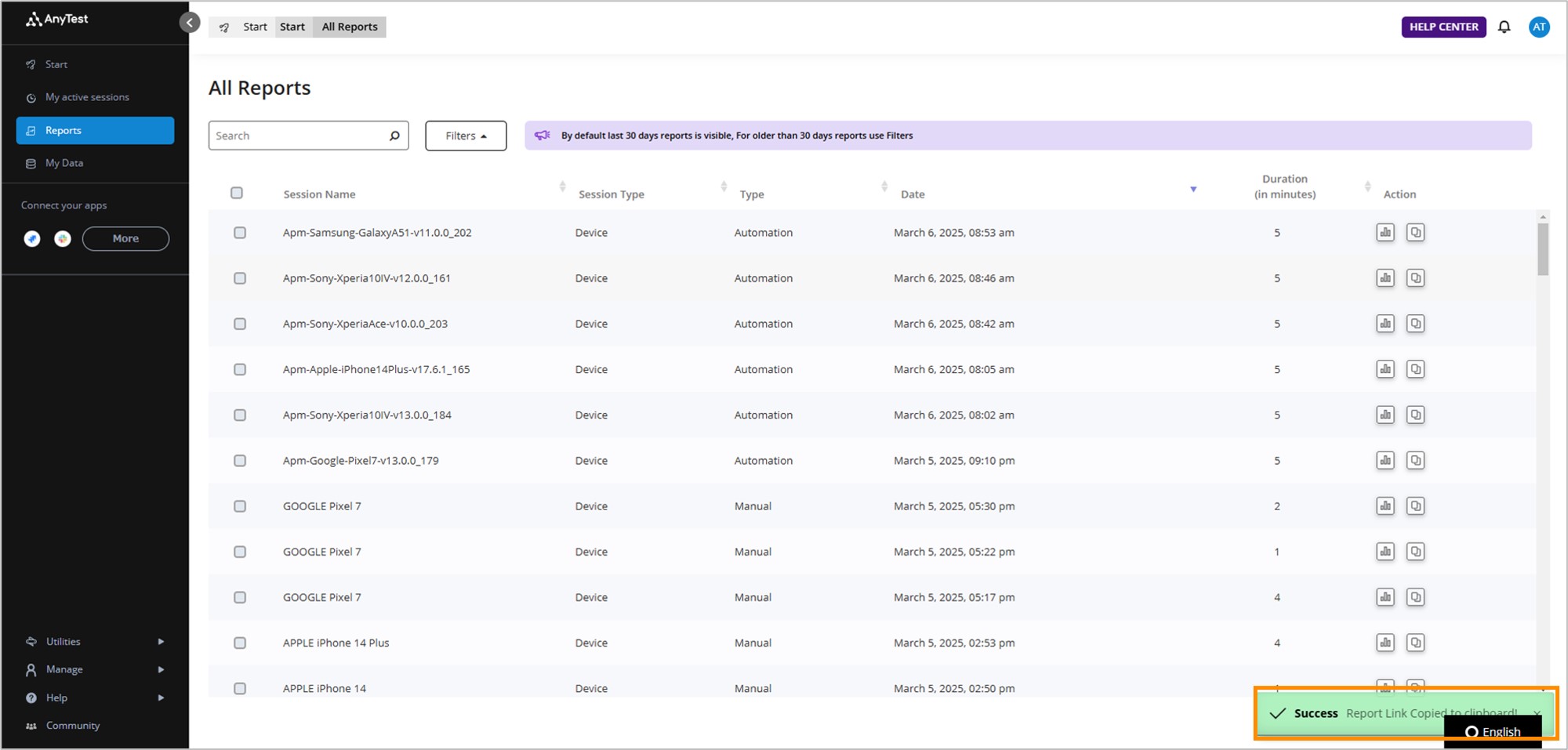Copy report link for Apm-Samsung-GalaxyA51-v11.0.0_202
The width and height of the screenshot is (1568, 750).
[x=1415, y=233]
